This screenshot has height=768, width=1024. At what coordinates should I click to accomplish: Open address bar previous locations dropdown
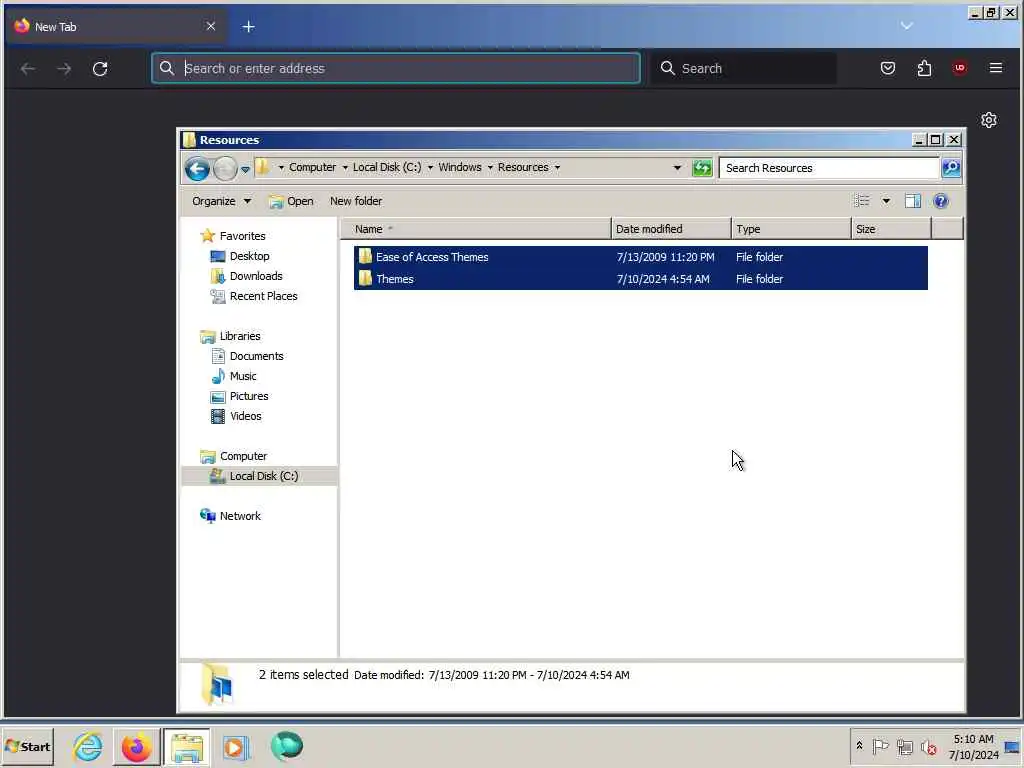click(x=677, y=168)
